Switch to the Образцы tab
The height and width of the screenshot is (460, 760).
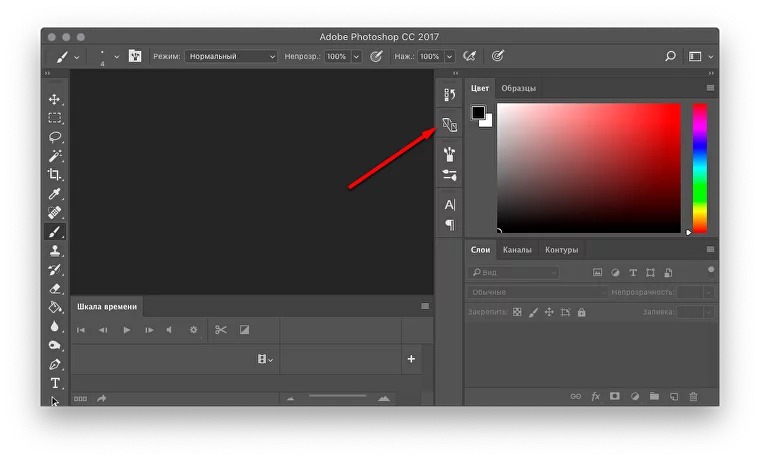[518, 88]
